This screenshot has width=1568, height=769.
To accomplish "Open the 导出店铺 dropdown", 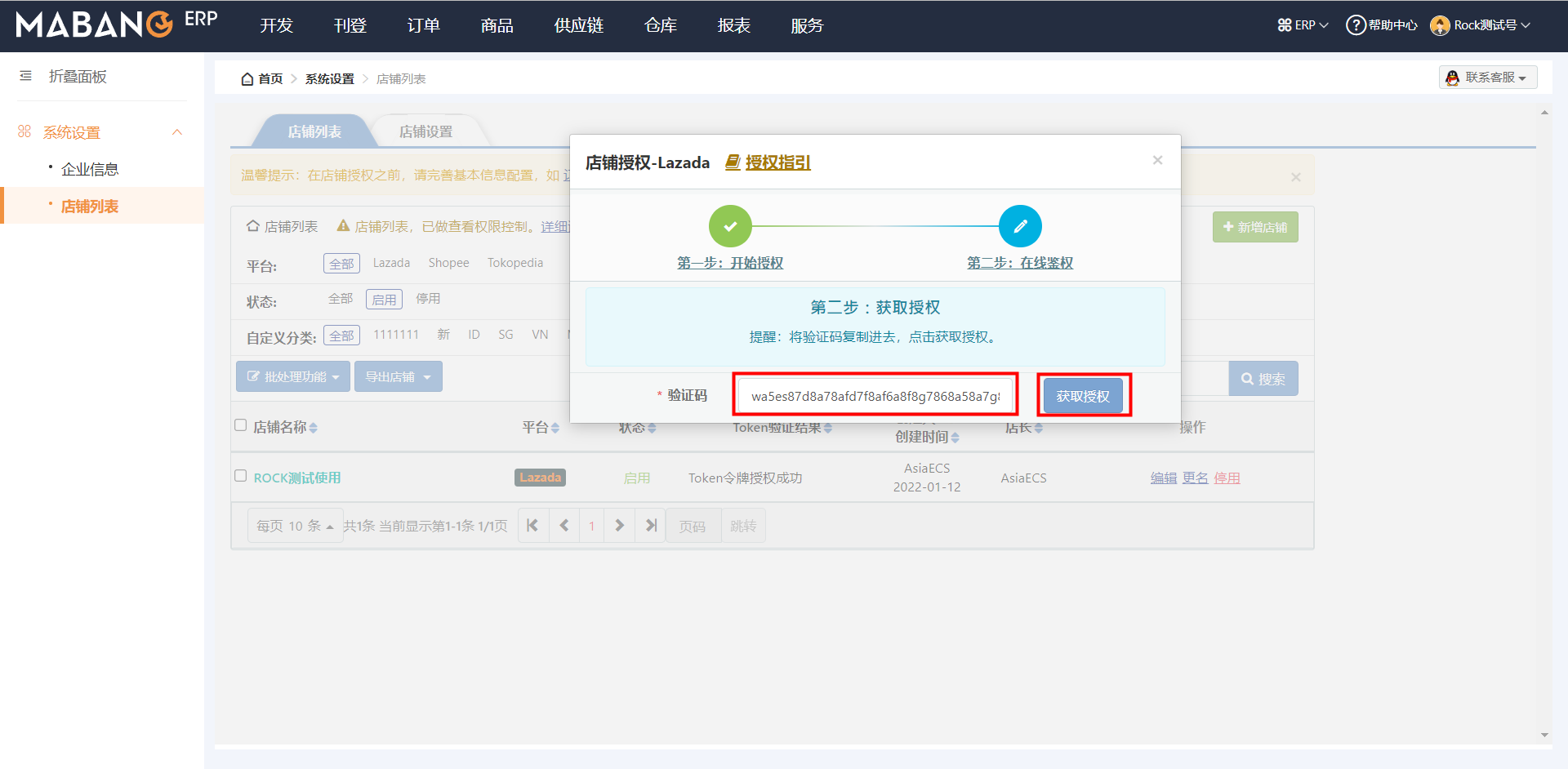I will (399, 376).
